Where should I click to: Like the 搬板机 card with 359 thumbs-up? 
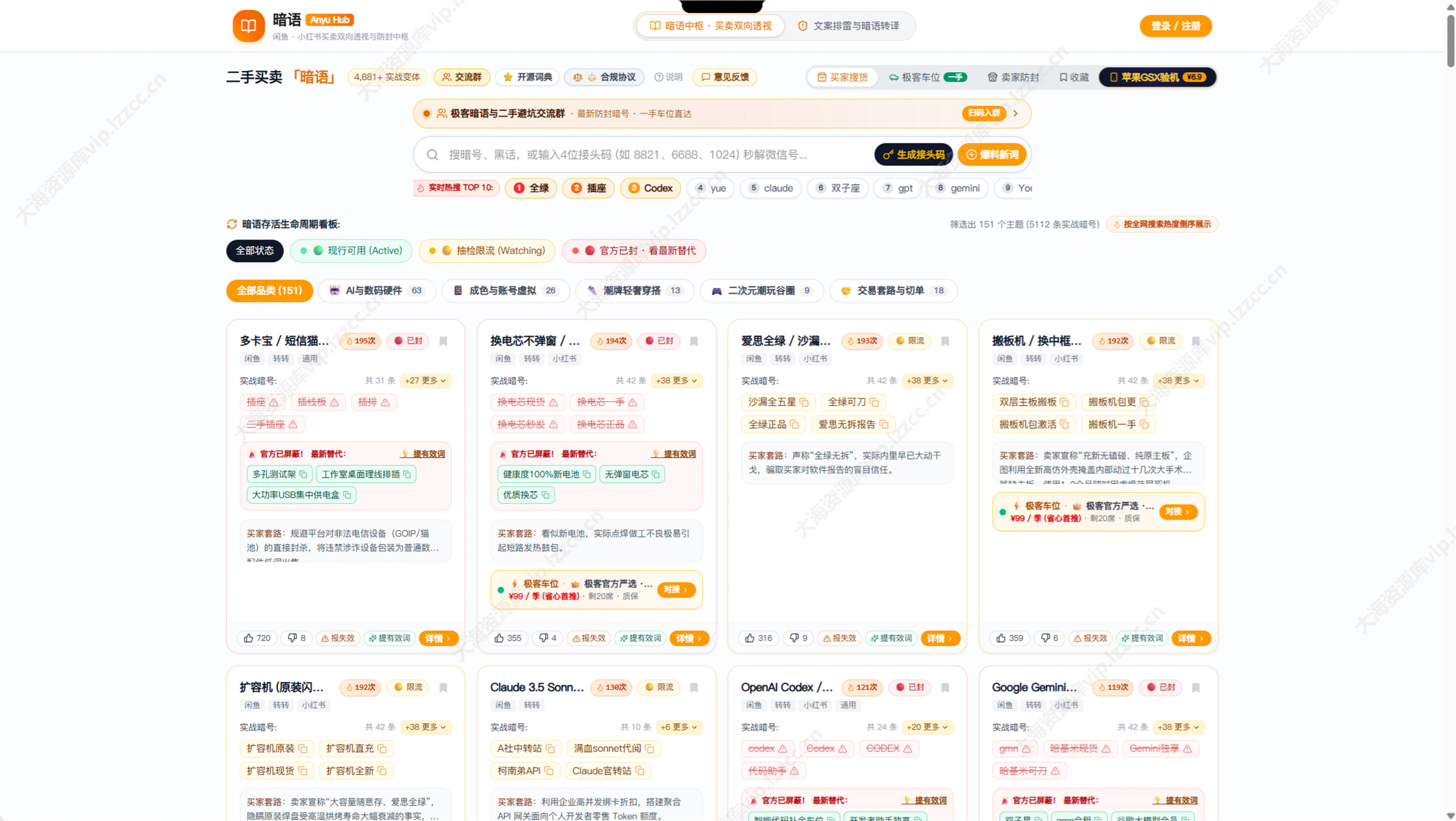1010,638
